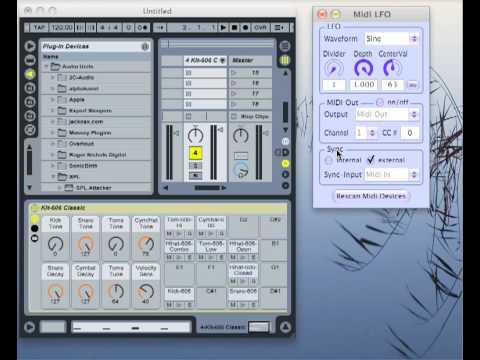
Task: Click the CenterVal knob in Midi LFO
Action: (392, 68)
